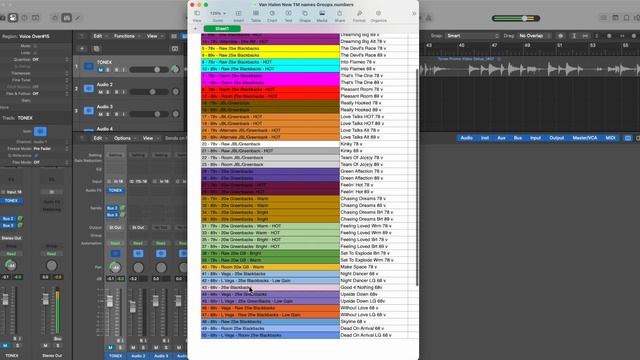Click the narrow channel strips icon in mixer
The height and width of the screenshot is (360, 640).
click(628, 138)
